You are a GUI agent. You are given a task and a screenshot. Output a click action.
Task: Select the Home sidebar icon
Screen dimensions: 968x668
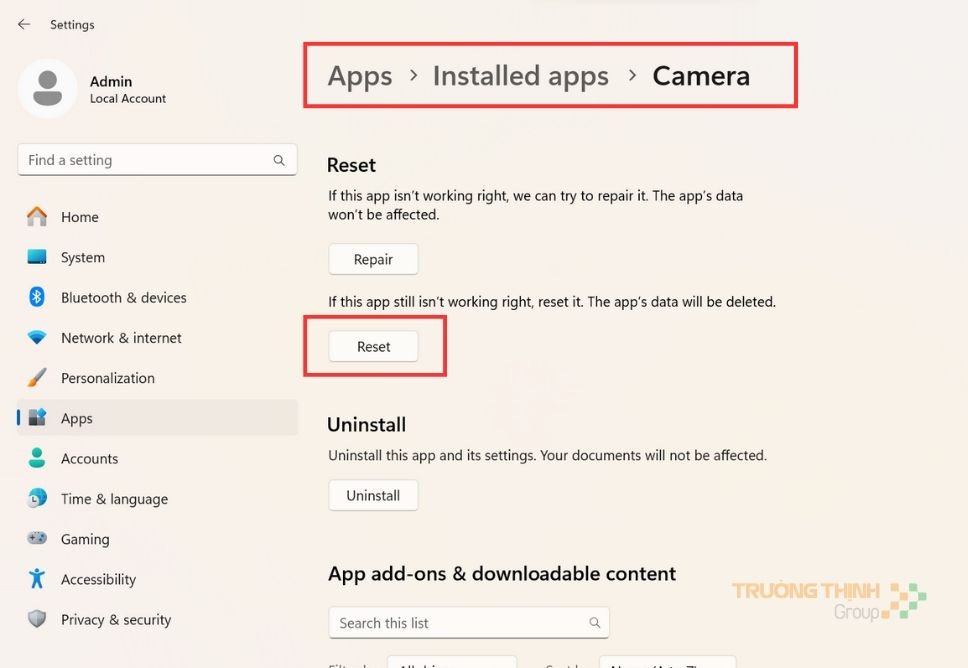click(x=35, y=216)
